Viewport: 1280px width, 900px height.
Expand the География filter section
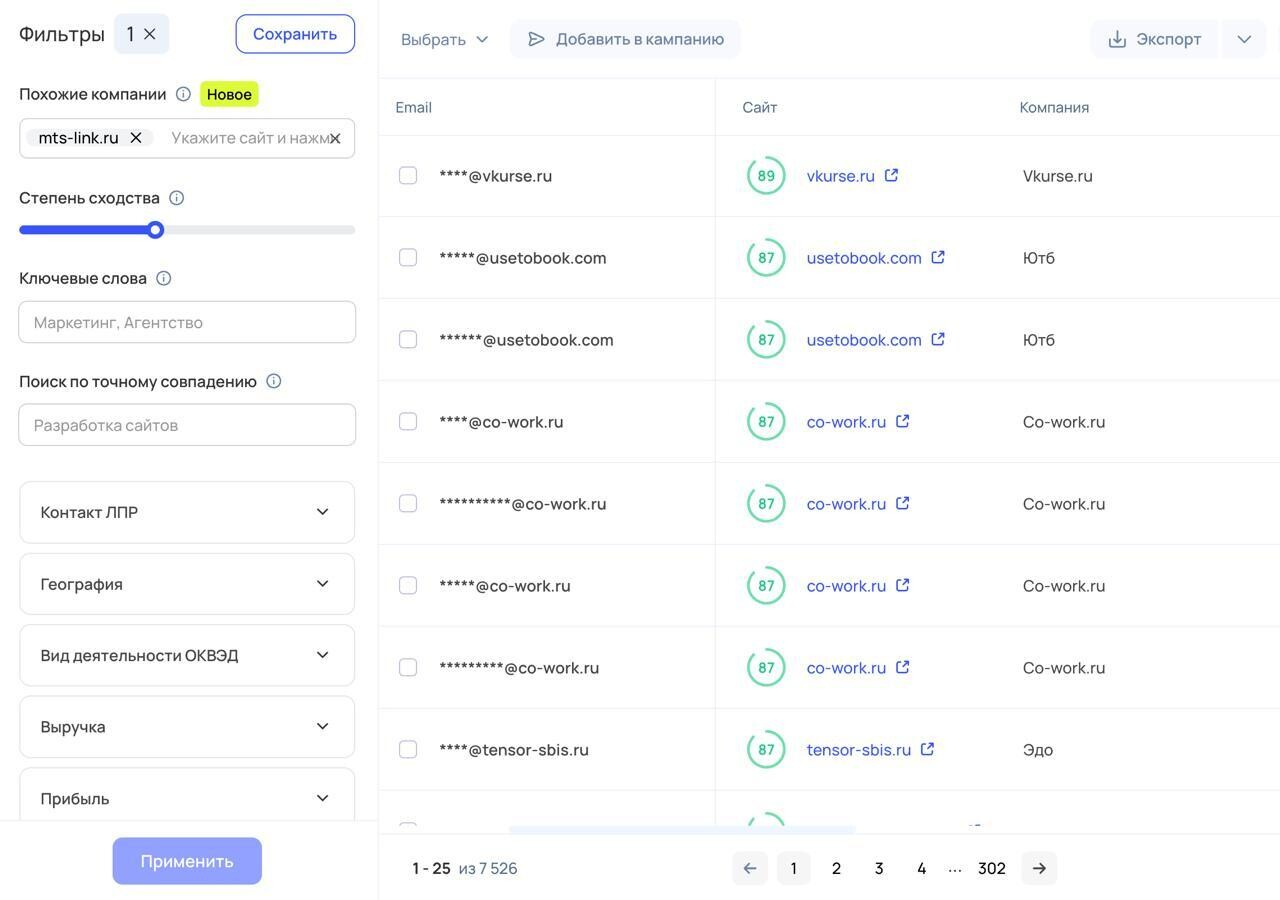coord(187,584)
